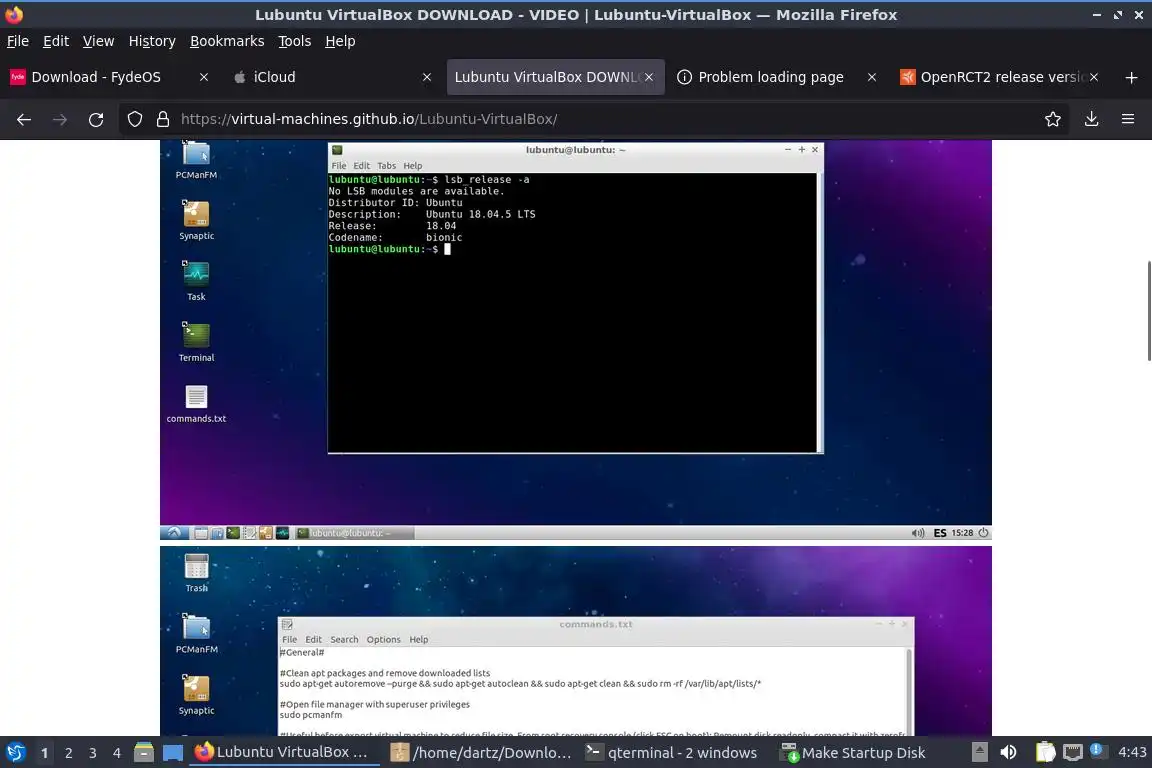The width and height of the screenshot is (1152, 768).
Task: Open the Help menu in Firefox
Action: (340, 41)
